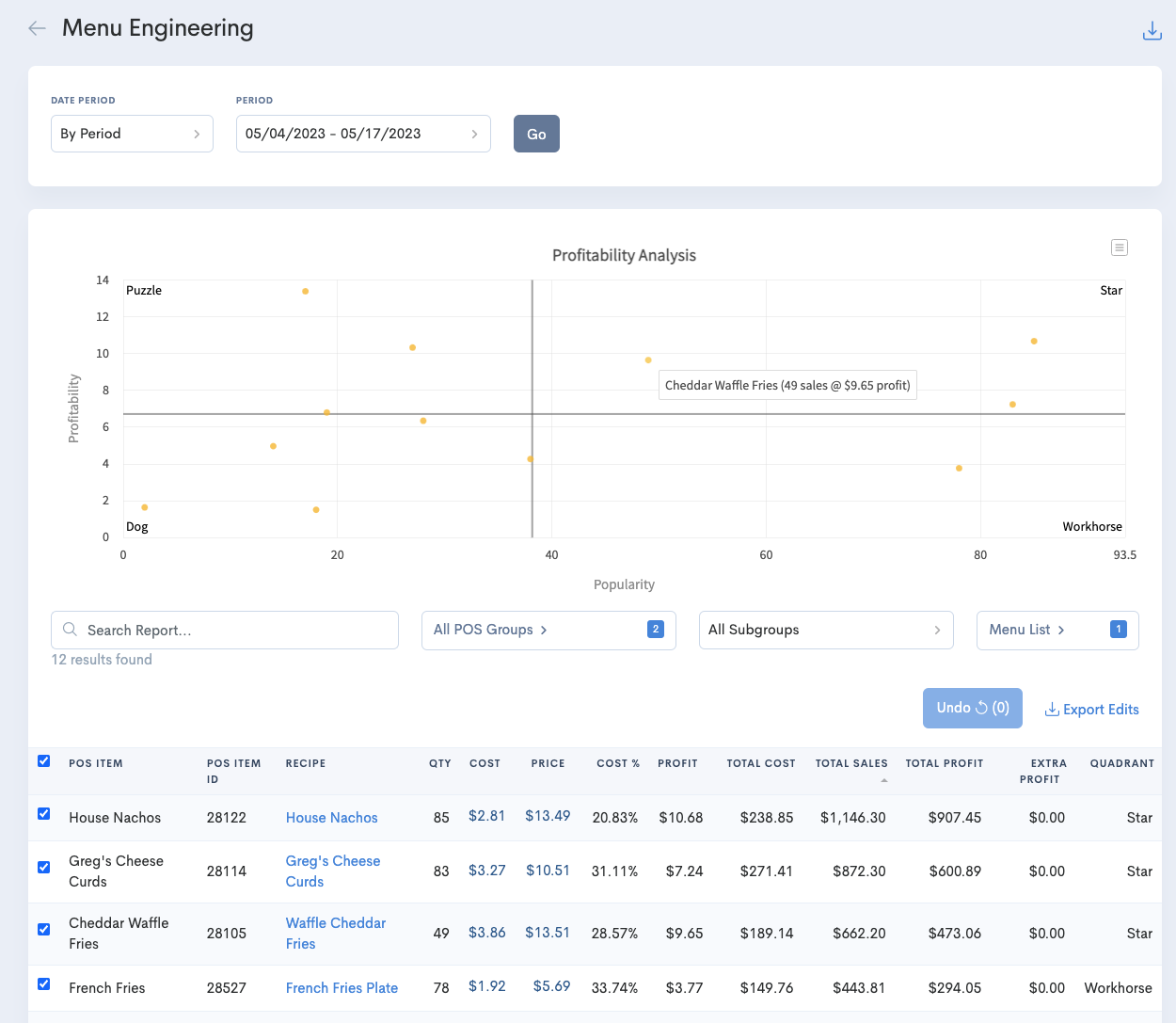Open the By Period date period dropdown
1176x1023 pixels.
click(132, 134)
